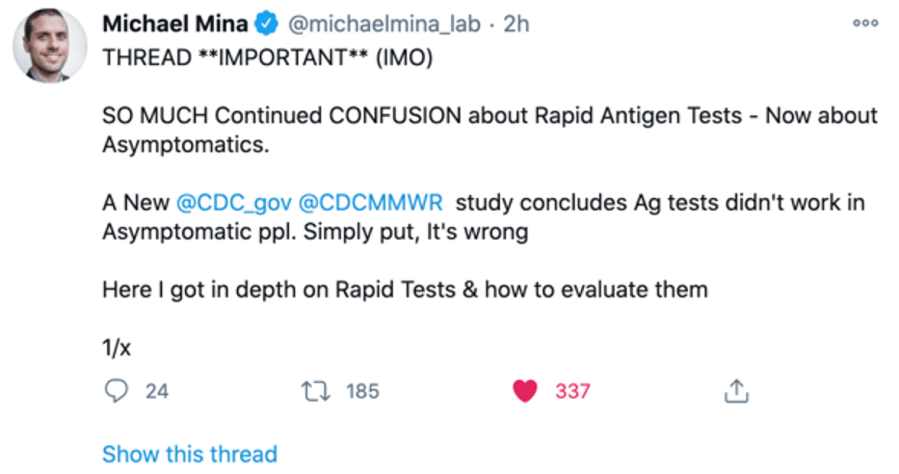Click the 2h timestamp

[516, 24]
